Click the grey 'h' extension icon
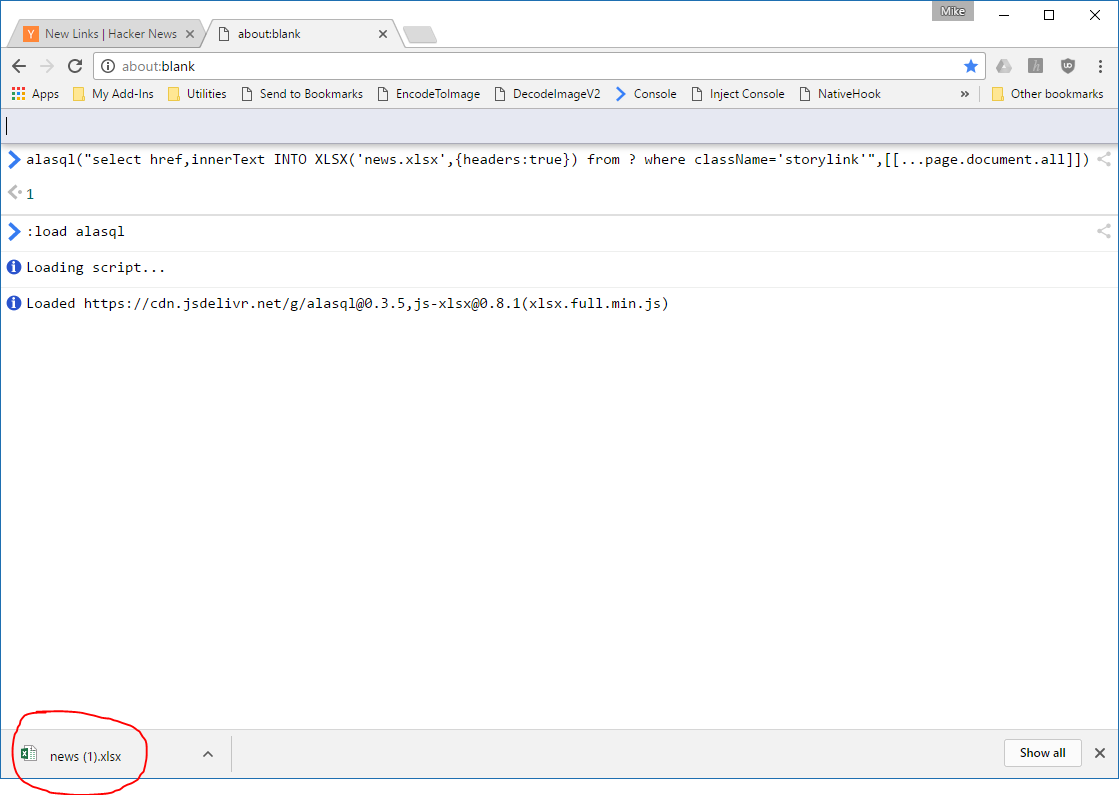Image resolution: width=1119 pixels, height=795 pixels. [x=1035, y=65]
